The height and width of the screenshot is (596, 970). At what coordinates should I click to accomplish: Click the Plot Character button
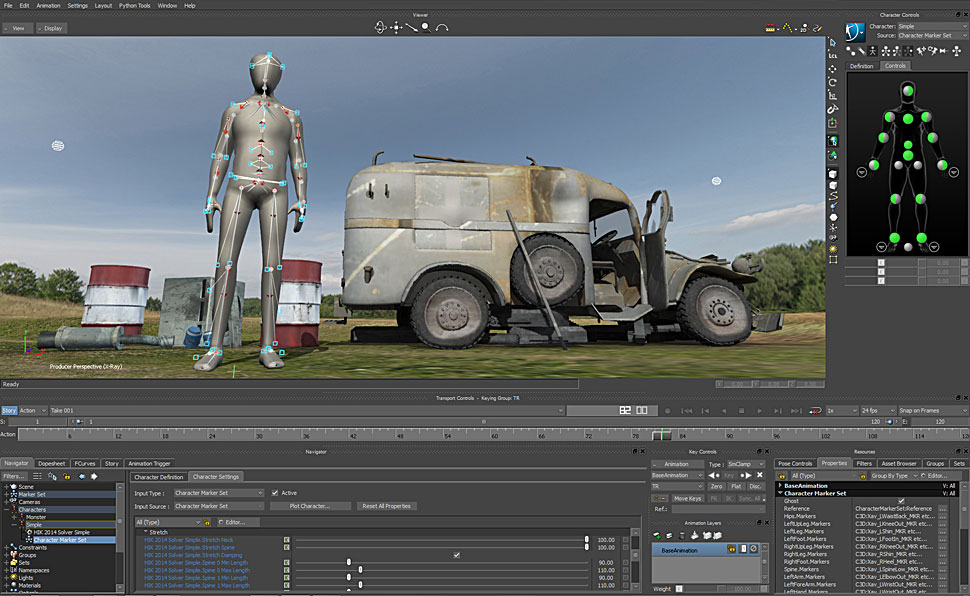(311, 506)
